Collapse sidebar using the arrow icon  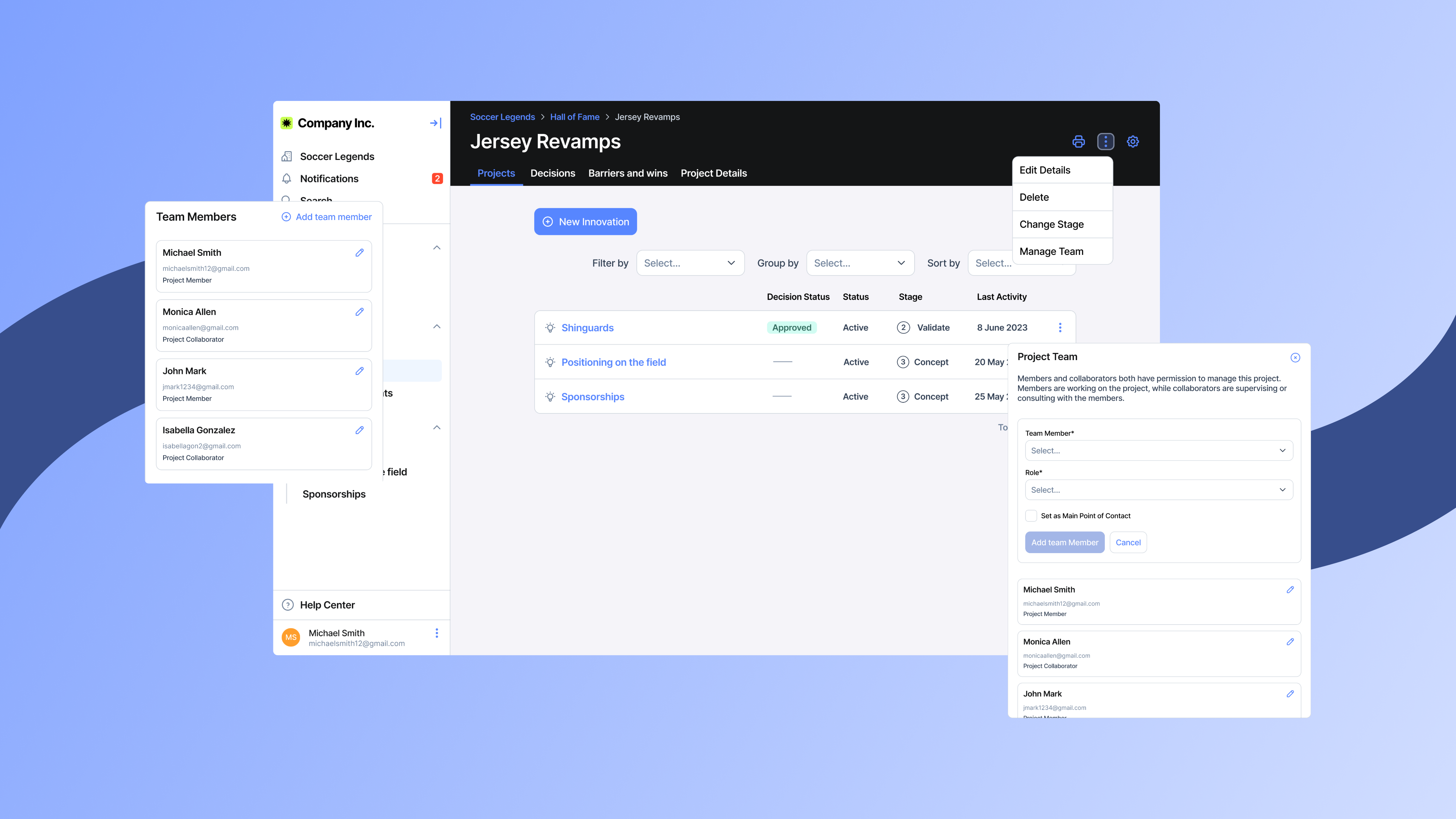435,123
